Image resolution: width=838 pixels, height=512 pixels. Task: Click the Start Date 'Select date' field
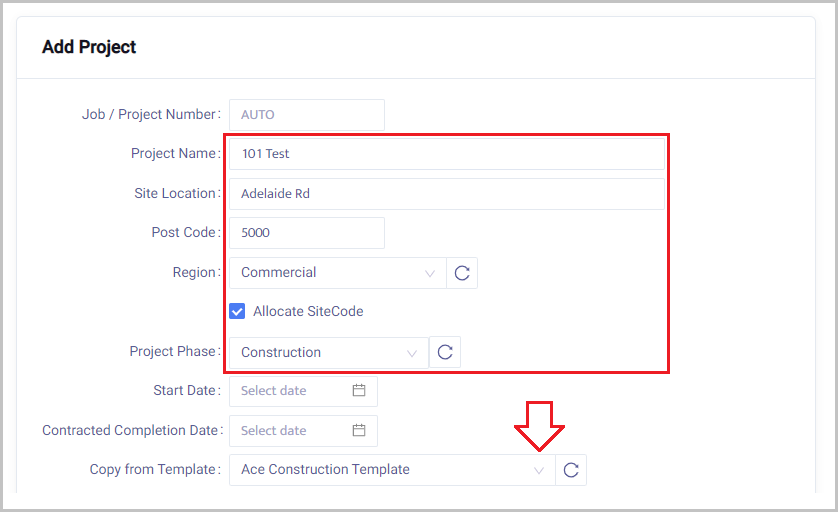tap(290, 390)
